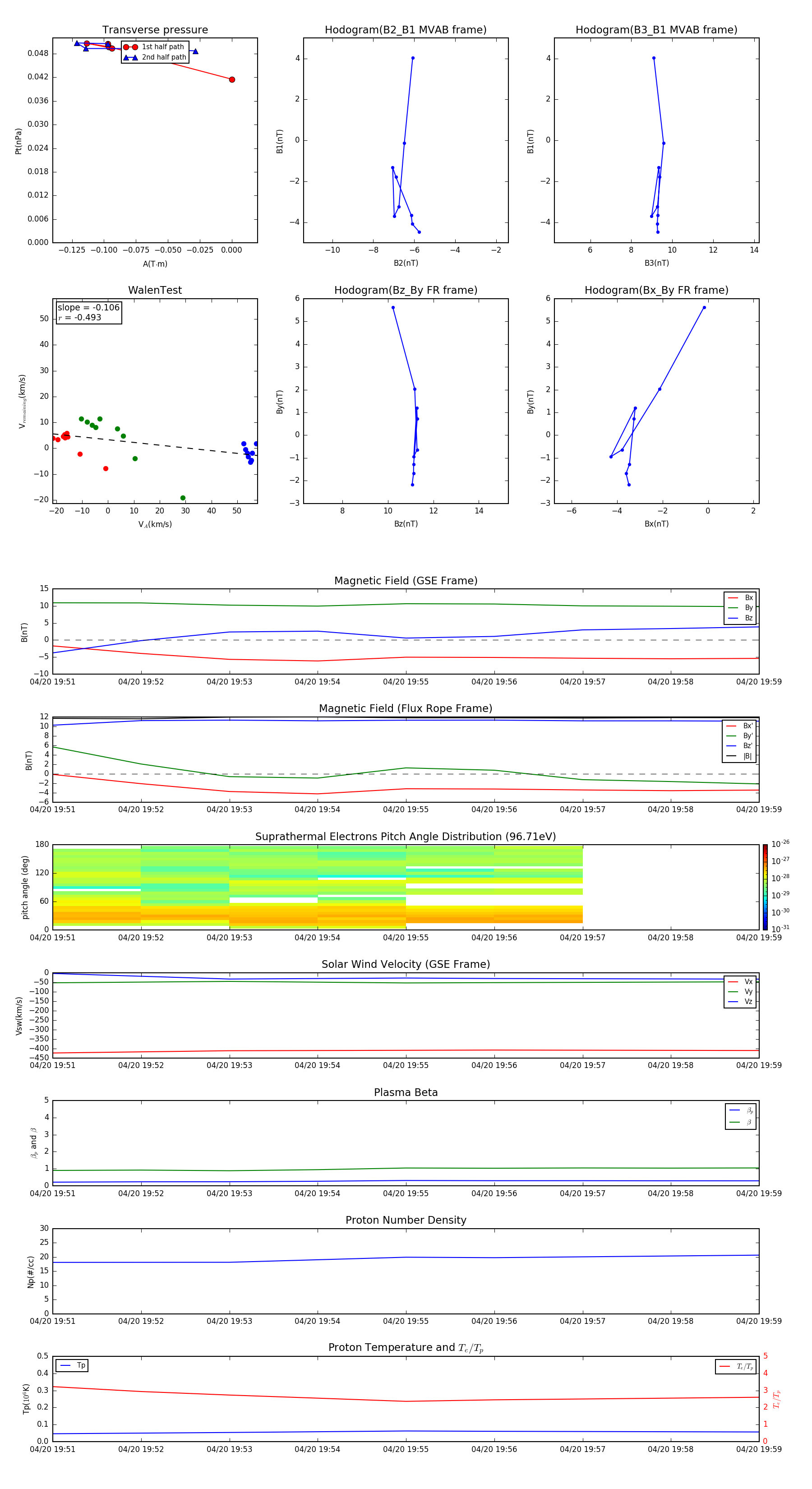The image size is (812, 1489).
Task: Click the 'Vsw(km/s)' axis label
Action: tap(19, 1016)
